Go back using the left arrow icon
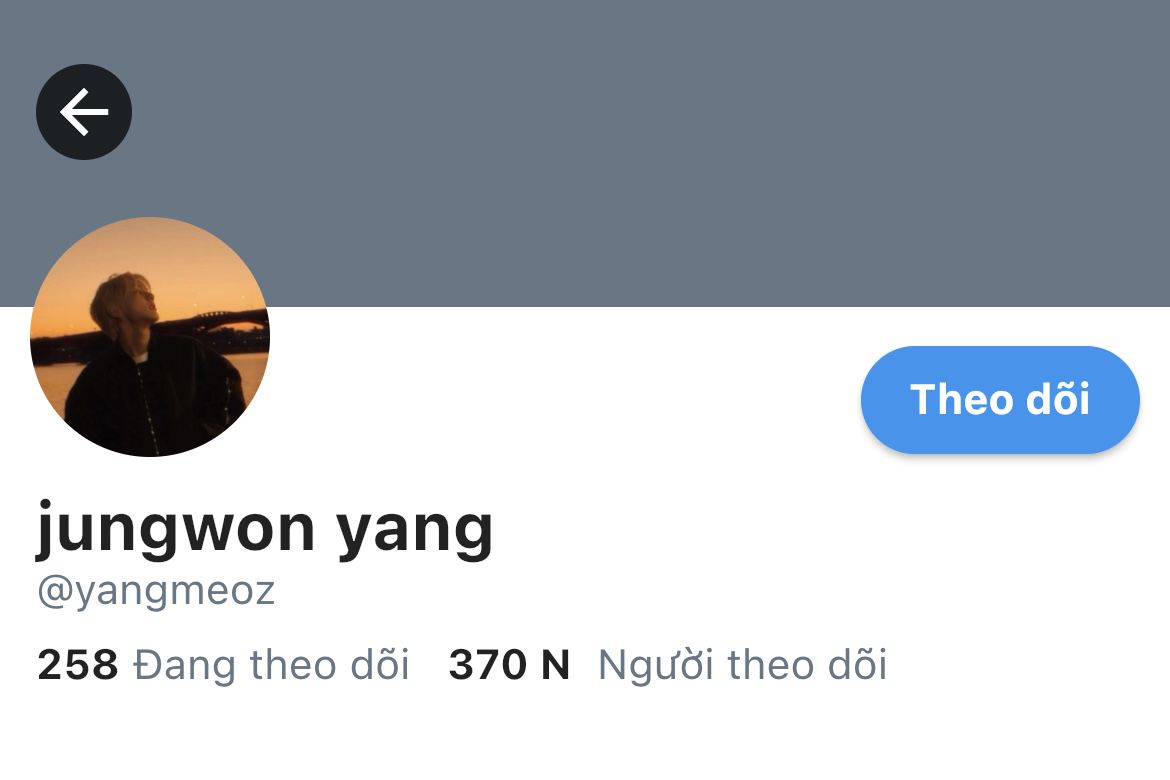Screen dimensions: 1170x780 pyautogui.click(x=84, y=112)
